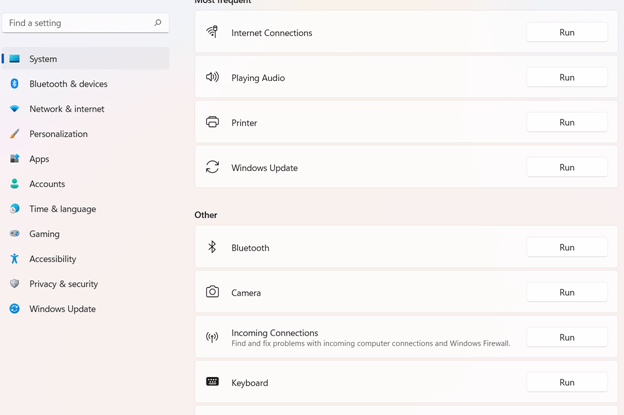Viewport: 624px width, 415px height.
Task: Run the Playing Audio troubleshooter
Action: [566, 78]
